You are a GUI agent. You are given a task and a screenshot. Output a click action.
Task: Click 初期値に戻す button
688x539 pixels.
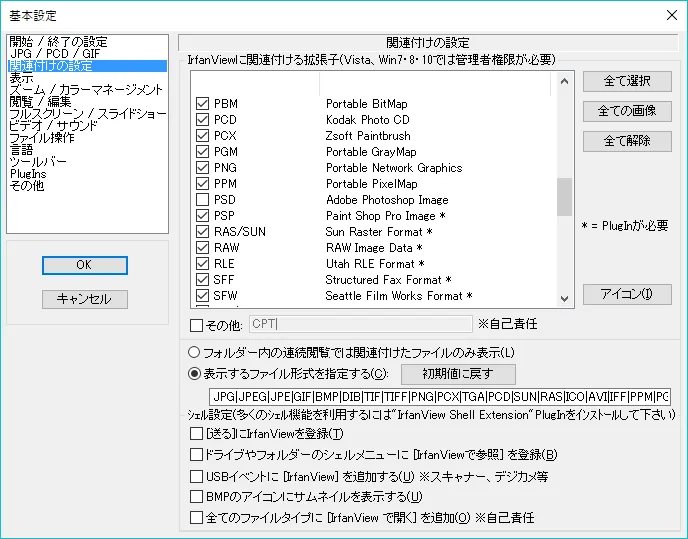click(x=458, y=374)
